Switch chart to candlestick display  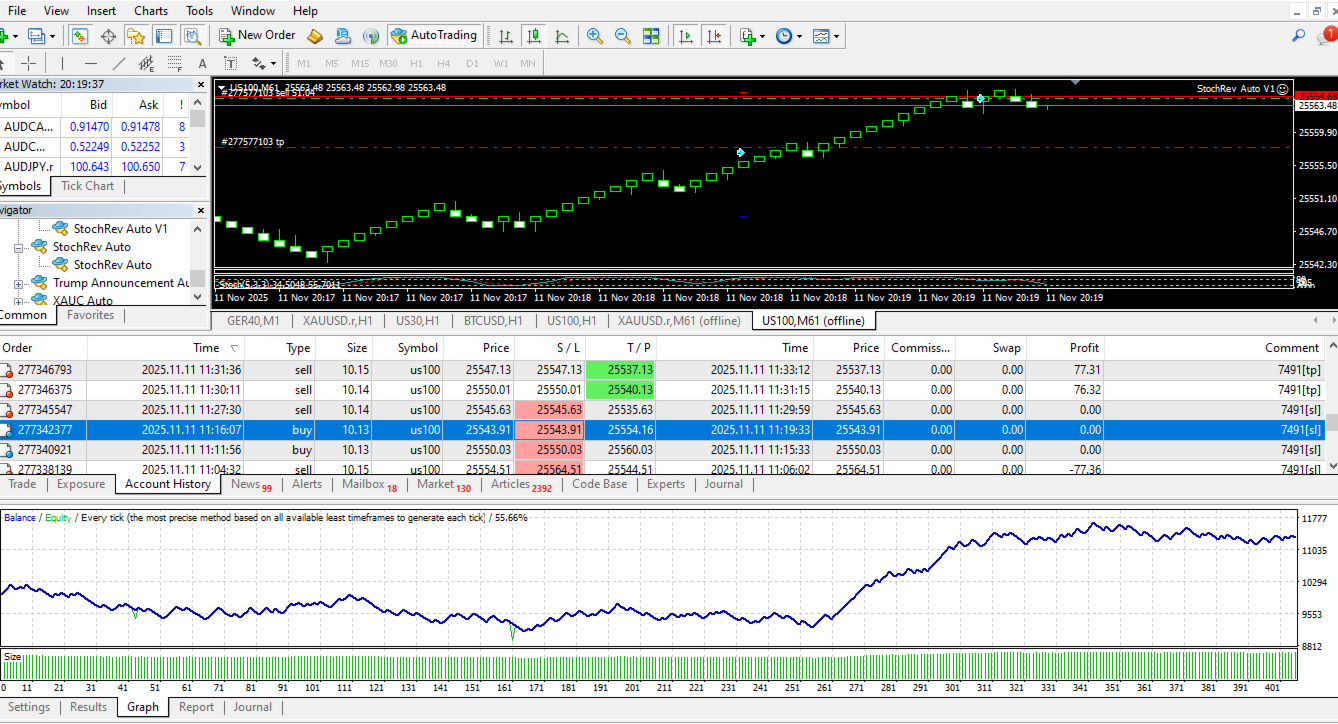[534, 36]
